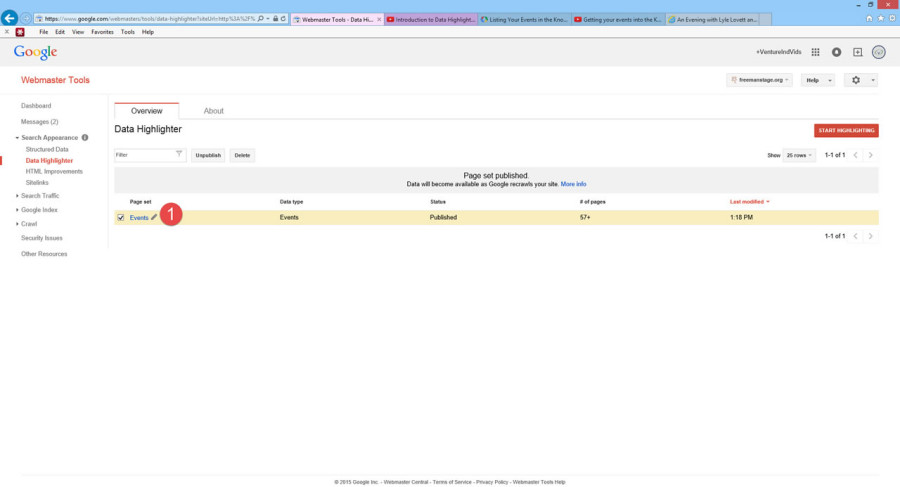The width and height of the screenshot is (900, 487).
Task: Open the Events page set link
Action: pos(139,218)
